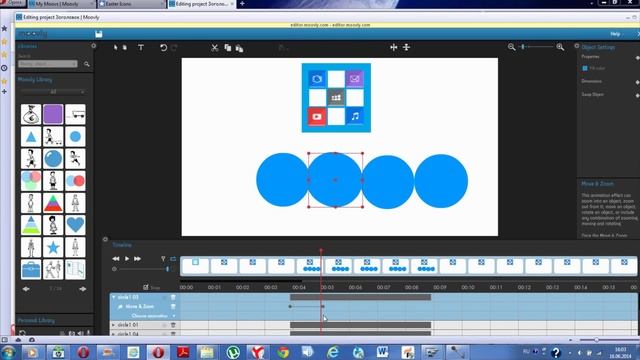Zoom in on the stage
640x360 pixels.
coord(560,47)
